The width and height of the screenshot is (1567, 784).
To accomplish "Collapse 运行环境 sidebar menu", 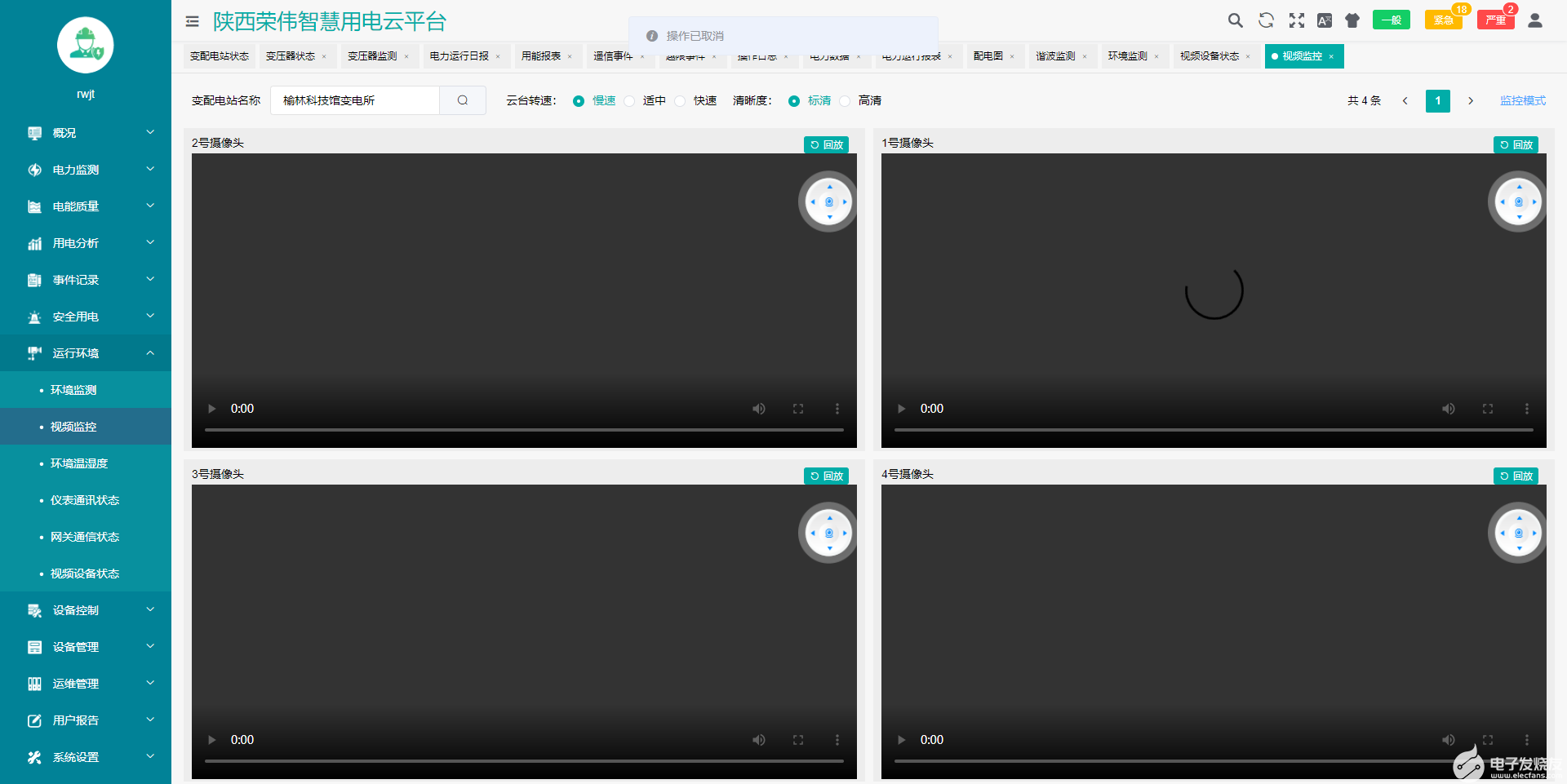I will [86, 353].
